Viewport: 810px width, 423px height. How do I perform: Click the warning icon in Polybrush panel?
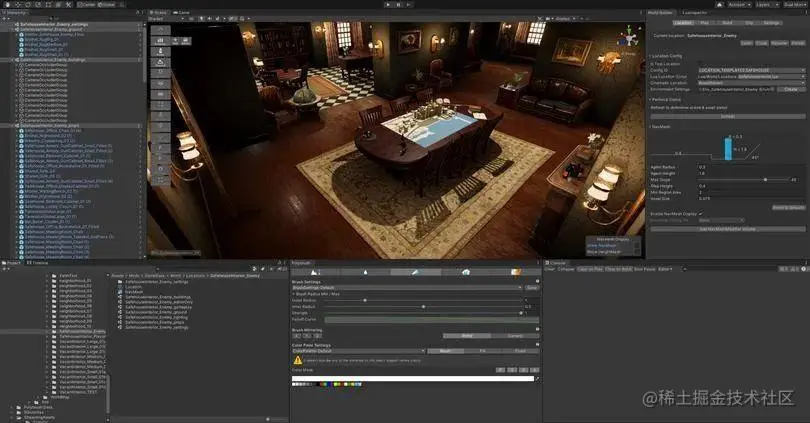pos(298,360)
